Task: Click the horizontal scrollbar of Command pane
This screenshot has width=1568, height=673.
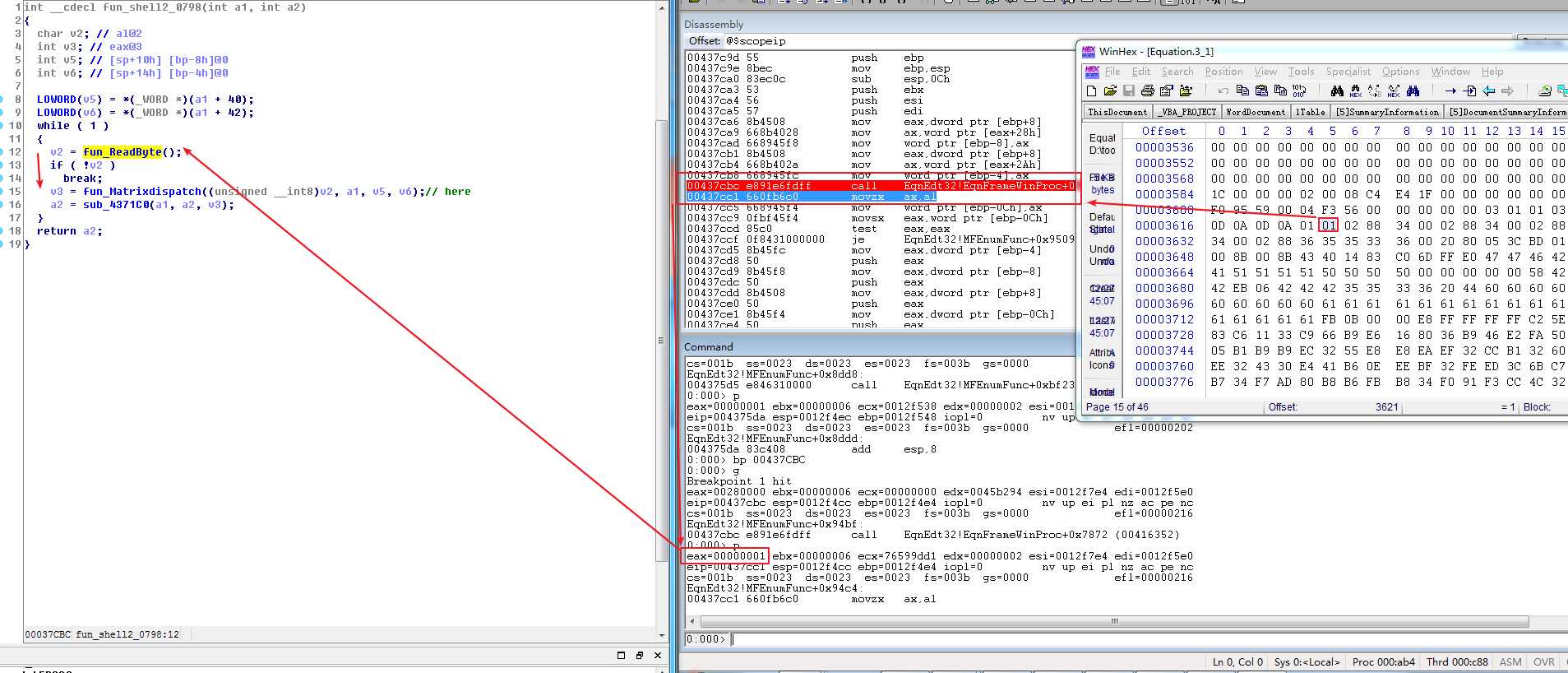Action: 1114,621
